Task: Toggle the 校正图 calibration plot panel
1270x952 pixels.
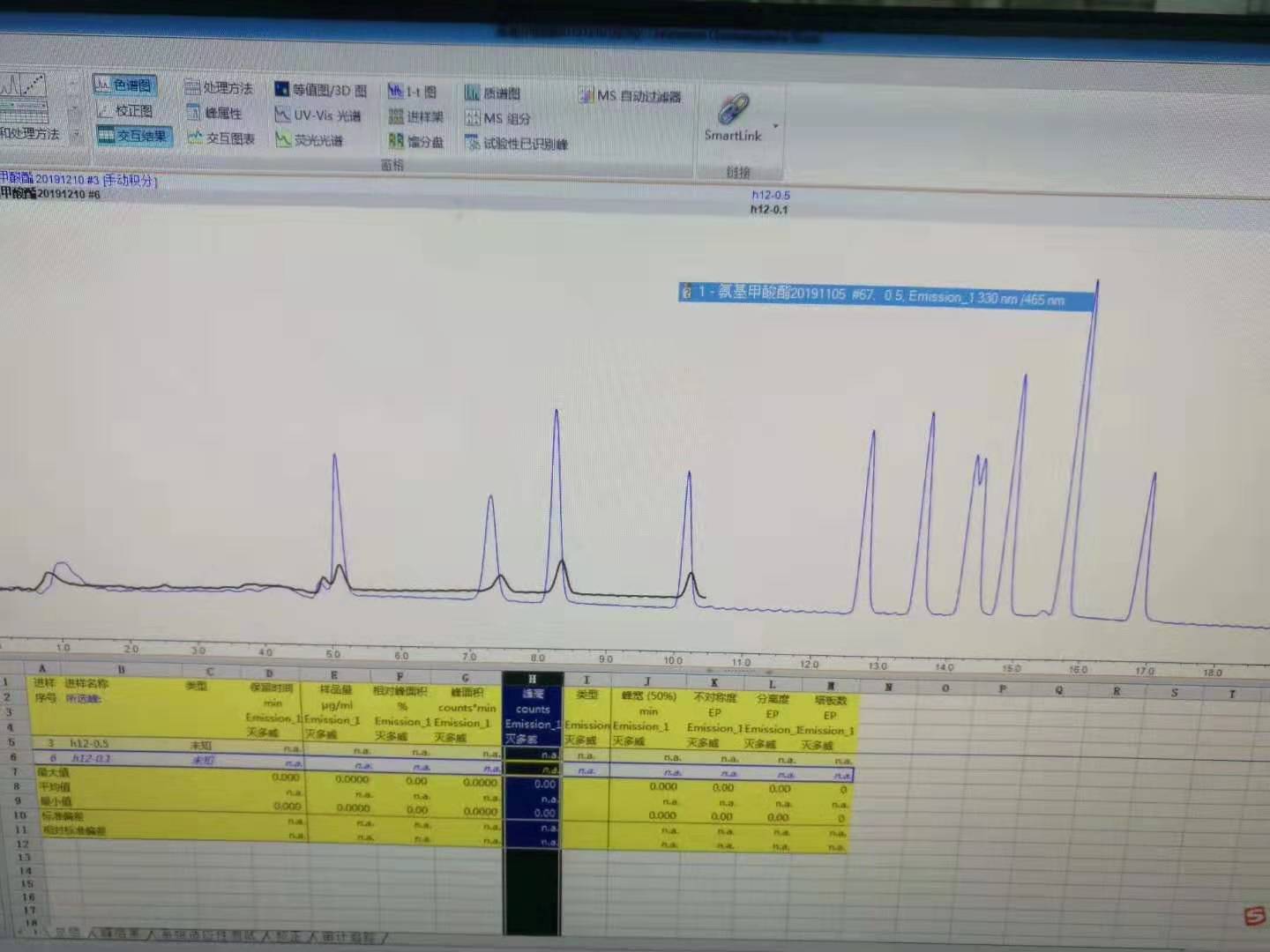Action: click(x=124, y=110)
